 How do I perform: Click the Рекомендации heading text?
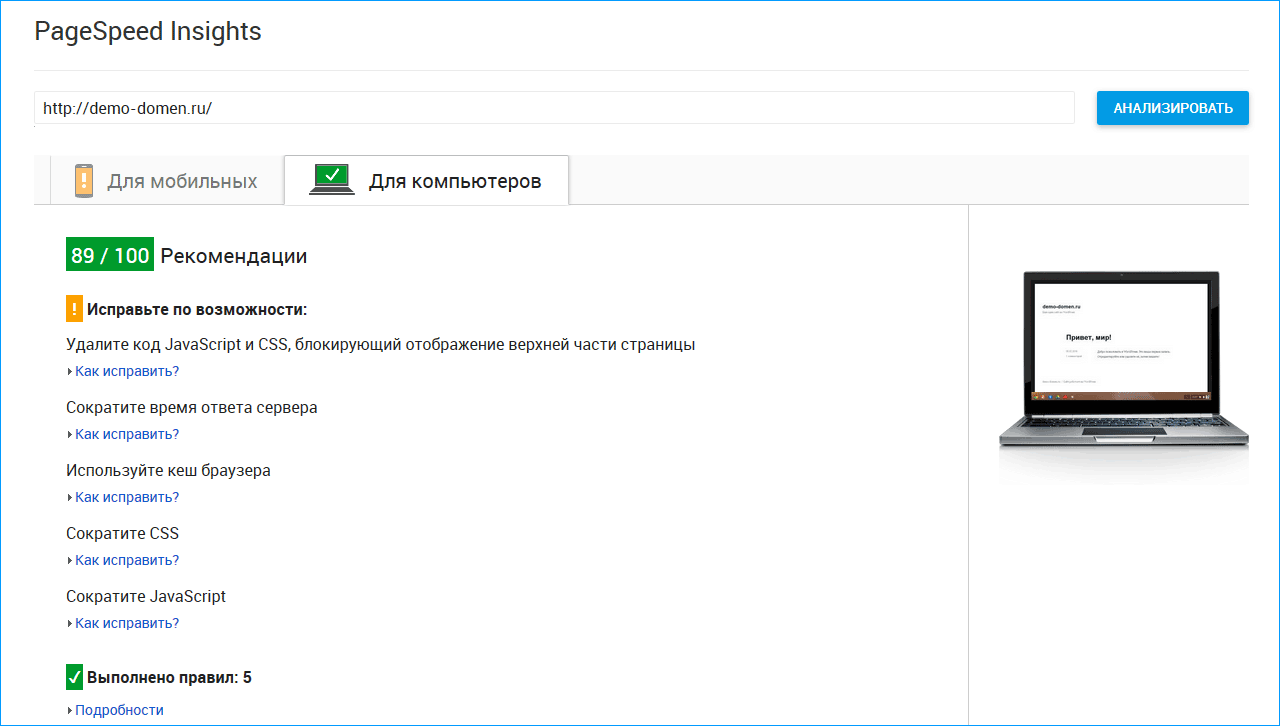coord(233,256)
